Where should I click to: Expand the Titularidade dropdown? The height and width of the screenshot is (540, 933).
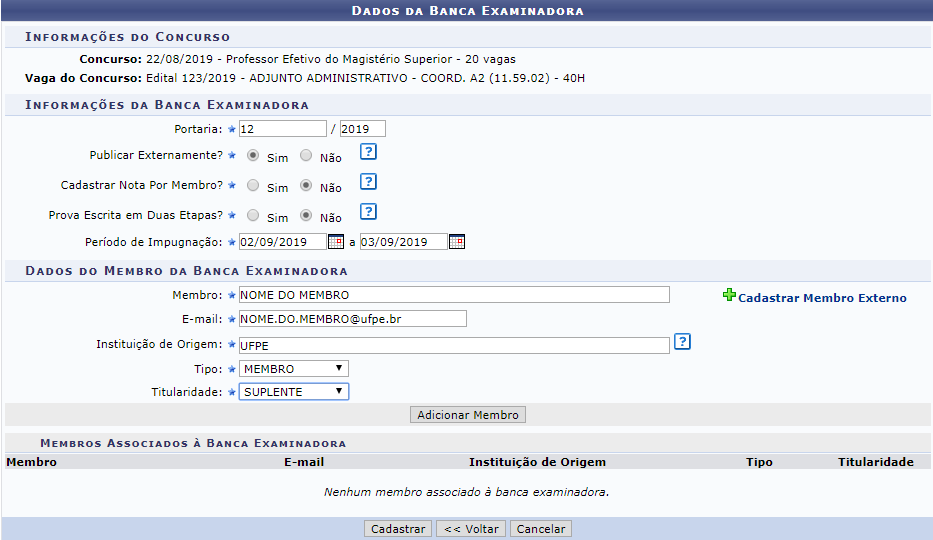pos(294,392)
